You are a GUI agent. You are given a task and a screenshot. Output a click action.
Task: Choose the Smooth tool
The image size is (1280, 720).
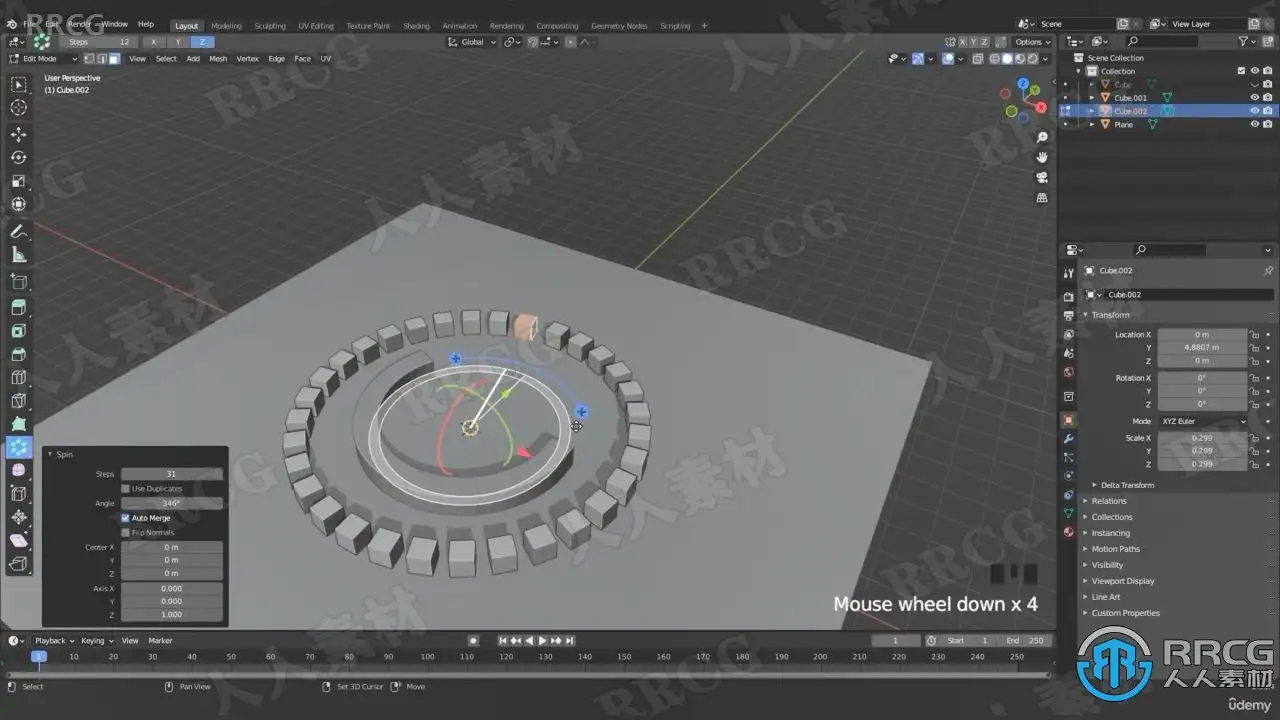18,470
